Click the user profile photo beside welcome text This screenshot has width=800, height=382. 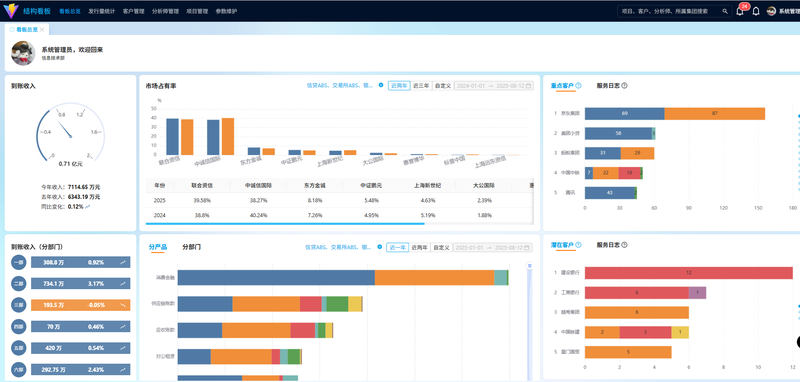[23, 53]
